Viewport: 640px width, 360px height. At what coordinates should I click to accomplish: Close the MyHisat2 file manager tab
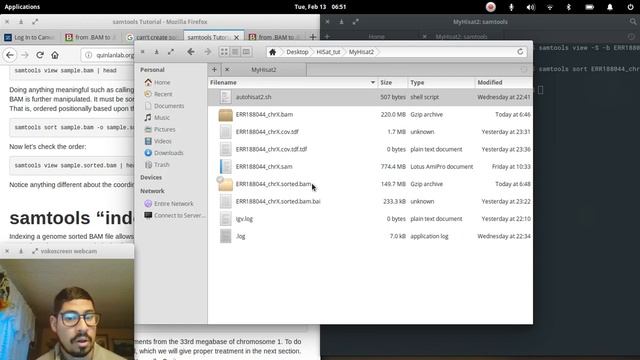click(227, 69)
